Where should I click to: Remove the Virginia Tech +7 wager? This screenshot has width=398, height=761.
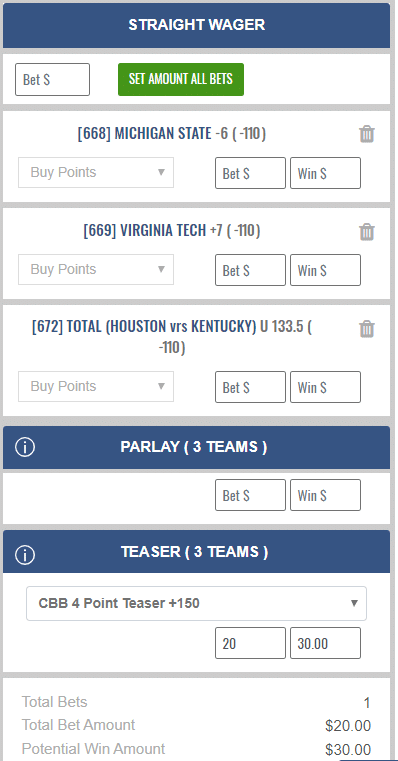click(x=367, y=232)
